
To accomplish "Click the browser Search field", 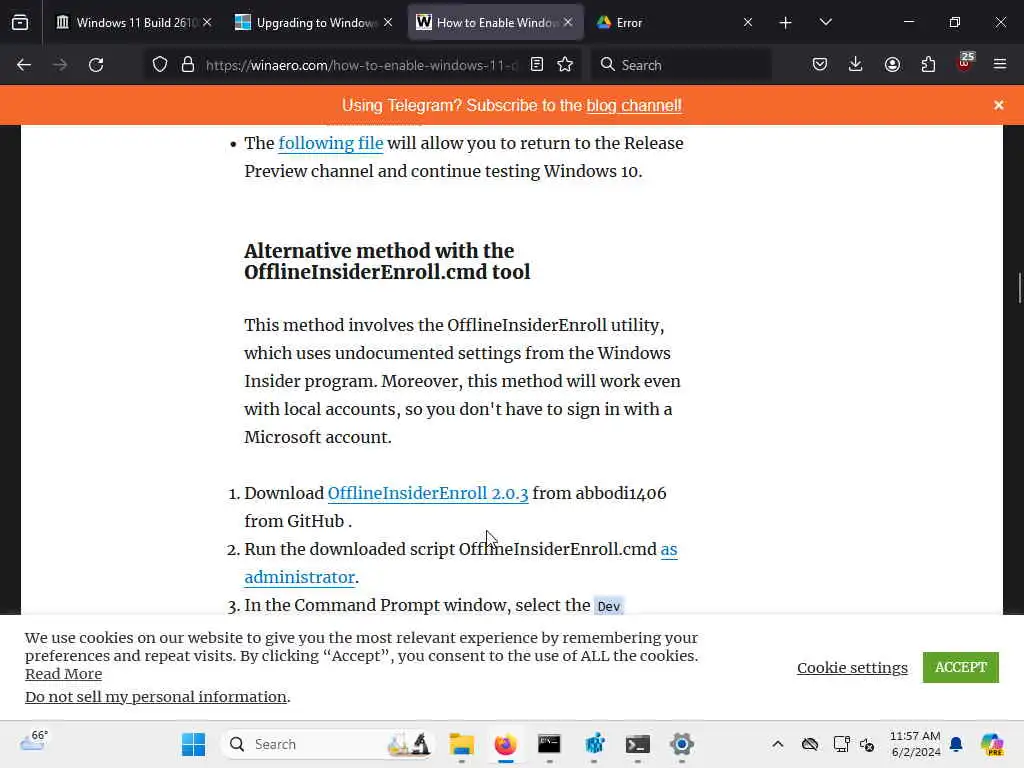I will pos(681,65).
